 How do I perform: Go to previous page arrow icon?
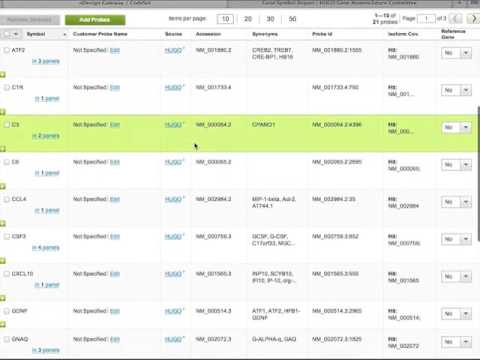point(456,19)
